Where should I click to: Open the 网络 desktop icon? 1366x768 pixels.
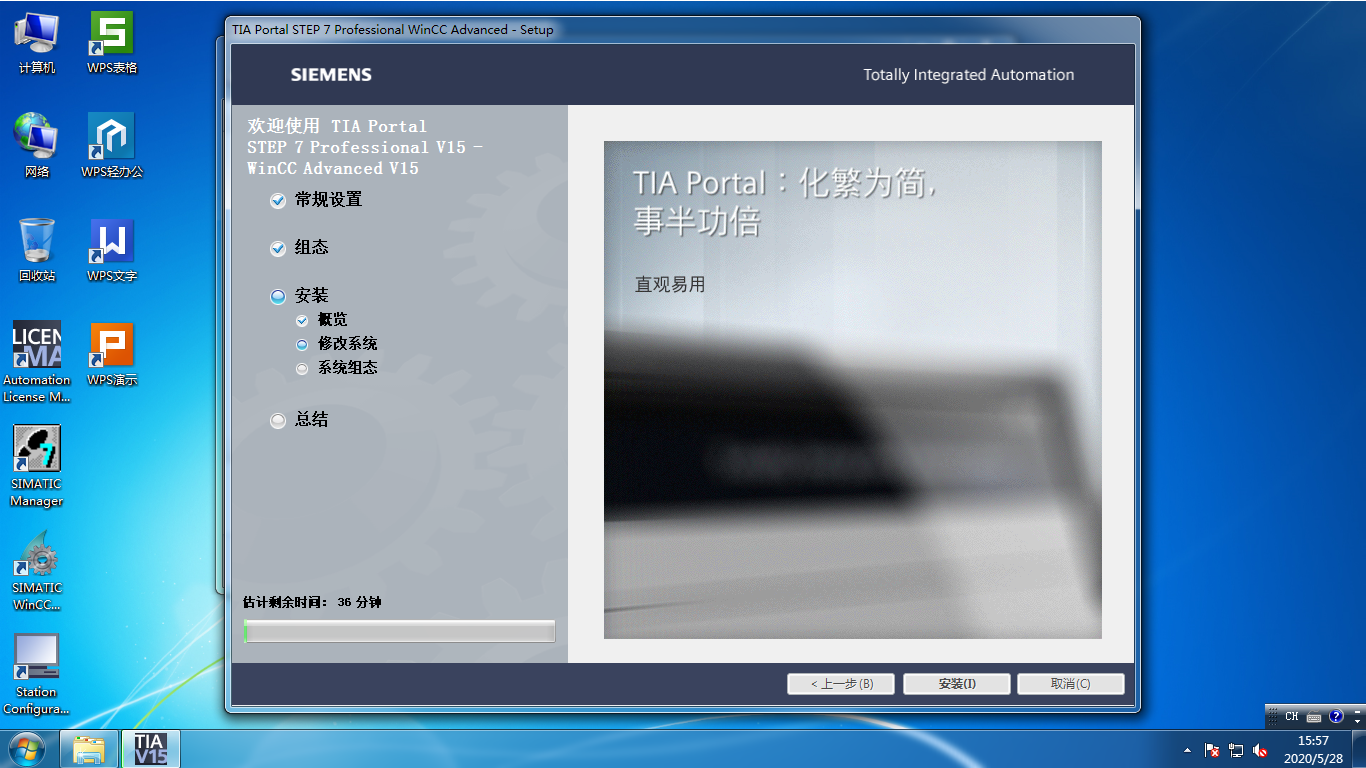point(37,146)
